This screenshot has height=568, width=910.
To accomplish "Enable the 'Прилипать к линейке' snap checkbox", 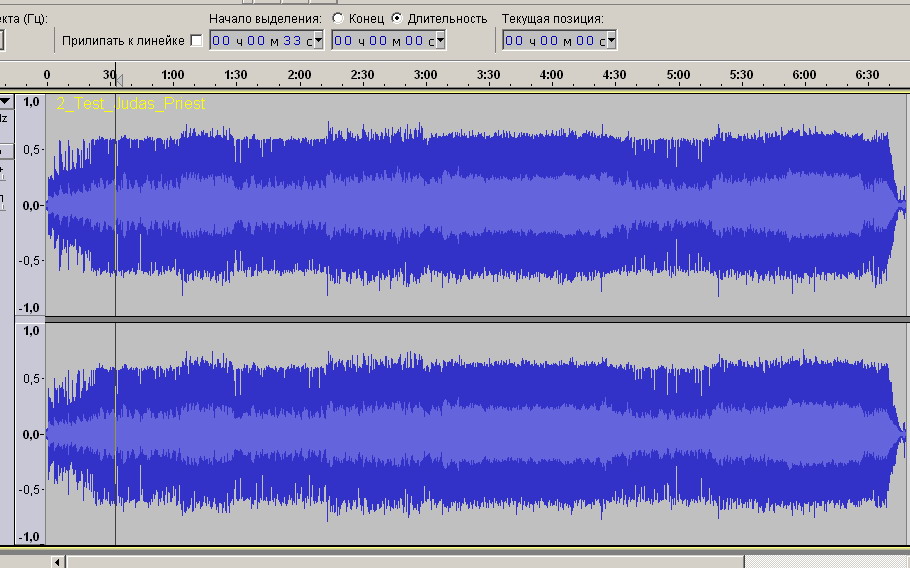I will tap(196, 41).
